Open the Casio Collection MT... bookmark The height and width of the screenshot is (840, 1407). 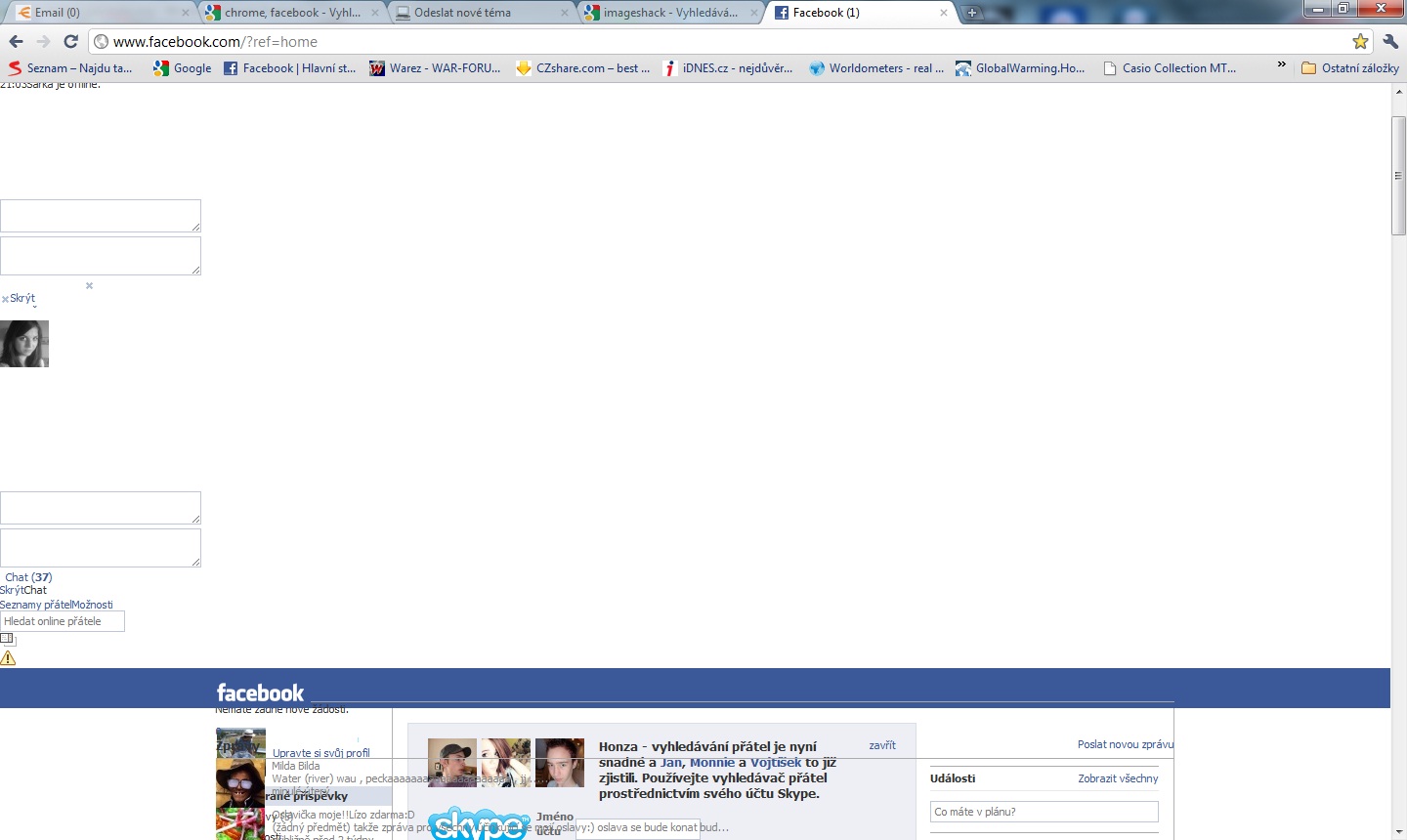click(1170, 68)
